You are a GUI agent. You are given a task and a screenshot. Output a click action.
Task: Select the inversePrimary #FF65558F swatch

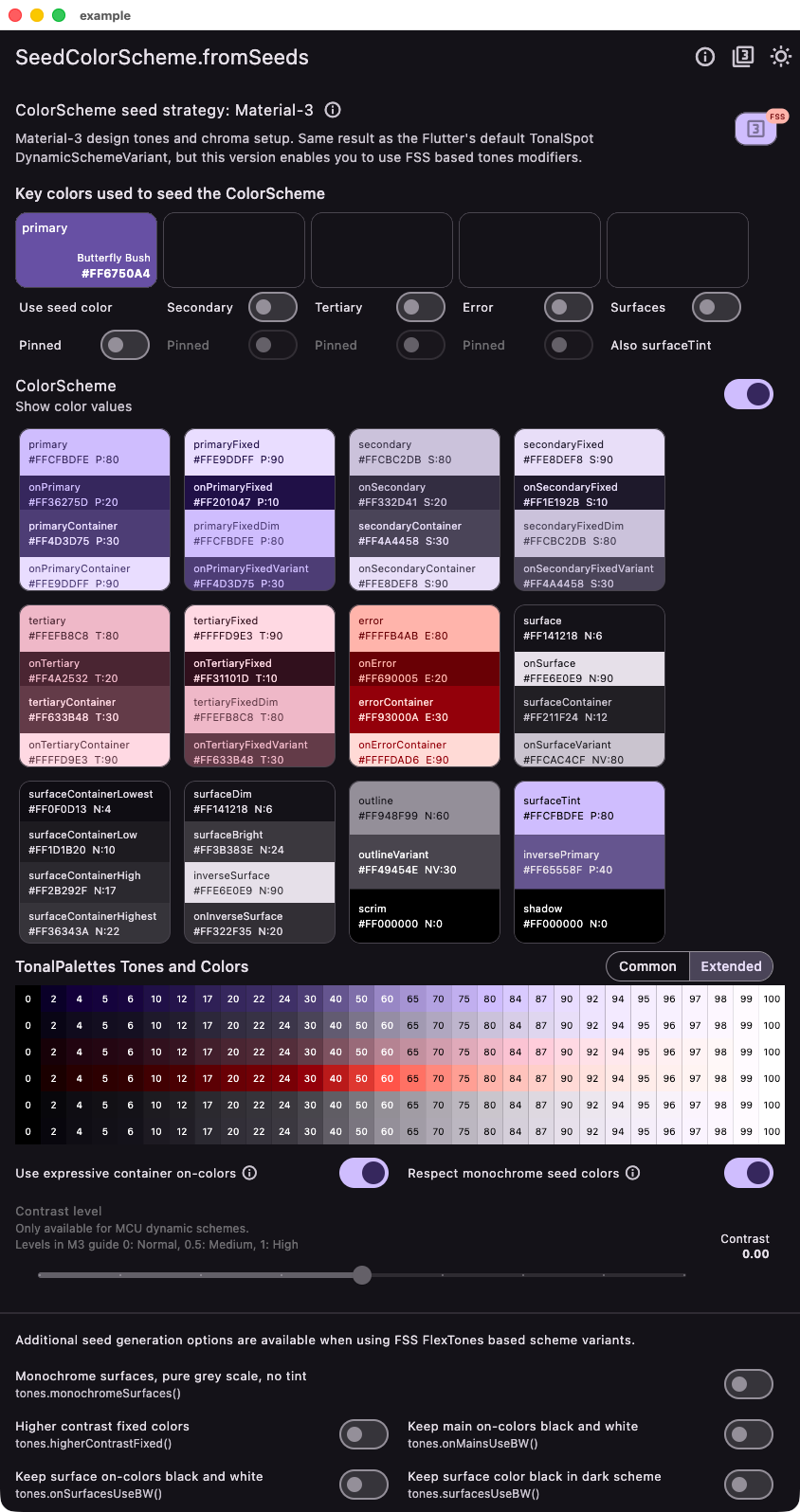(x=590, y=862)
